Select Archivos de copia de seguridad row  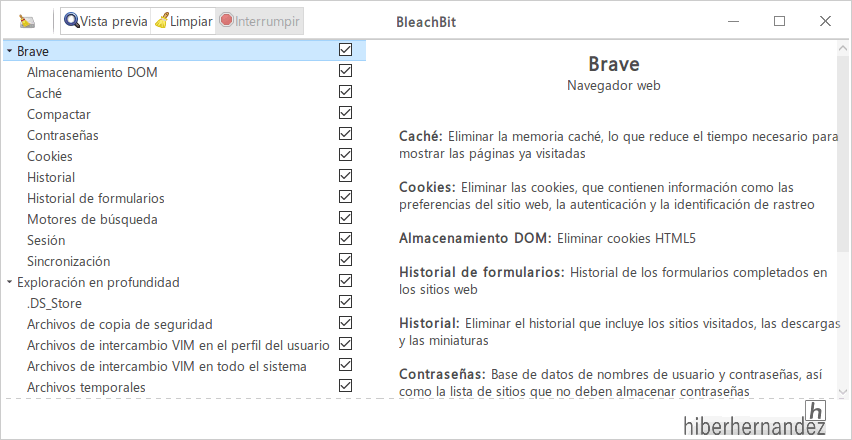point(184,324)
